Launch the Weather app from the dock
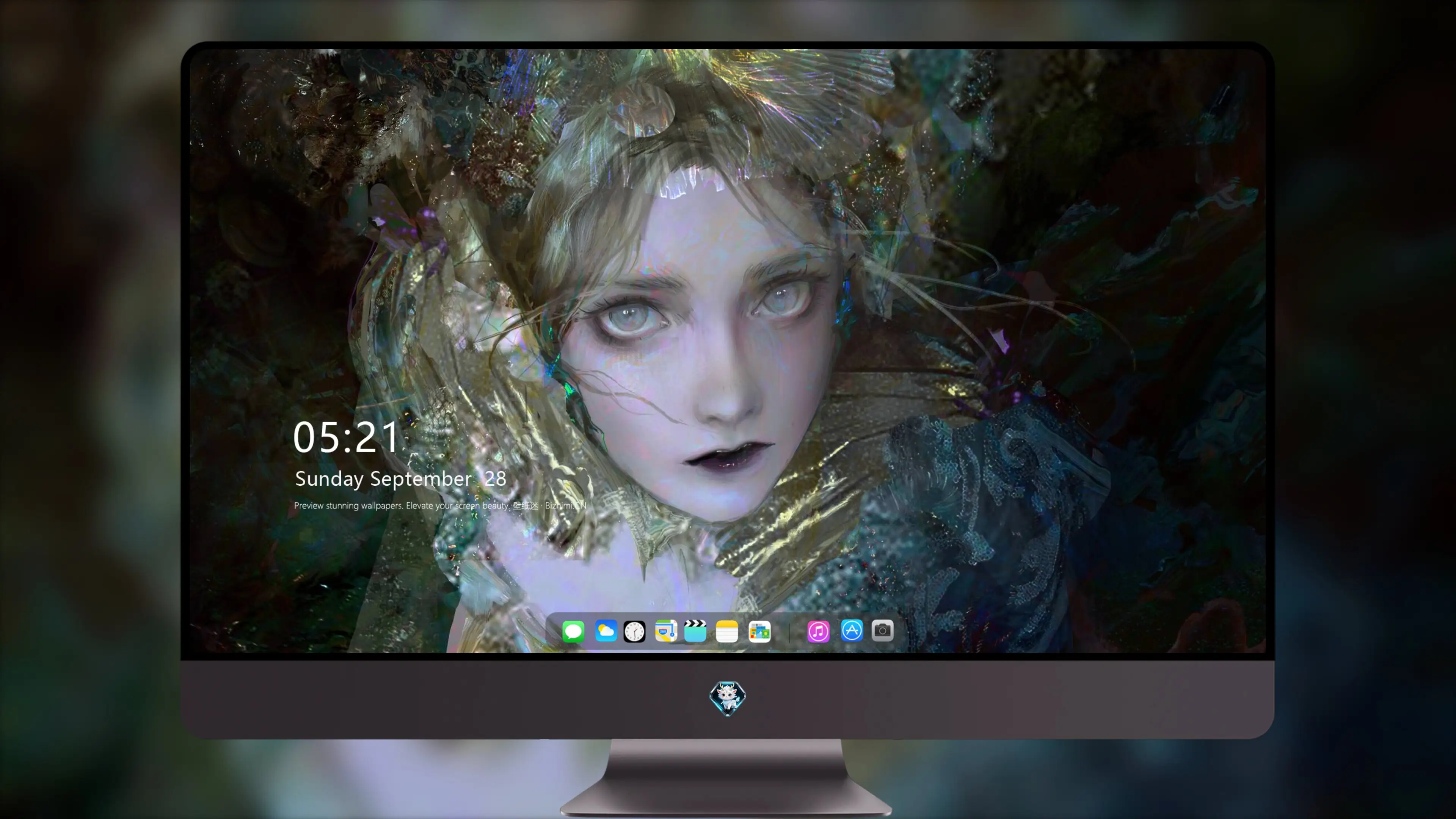This screenshot has height=819, width=1456. click(x=606, y=631)
